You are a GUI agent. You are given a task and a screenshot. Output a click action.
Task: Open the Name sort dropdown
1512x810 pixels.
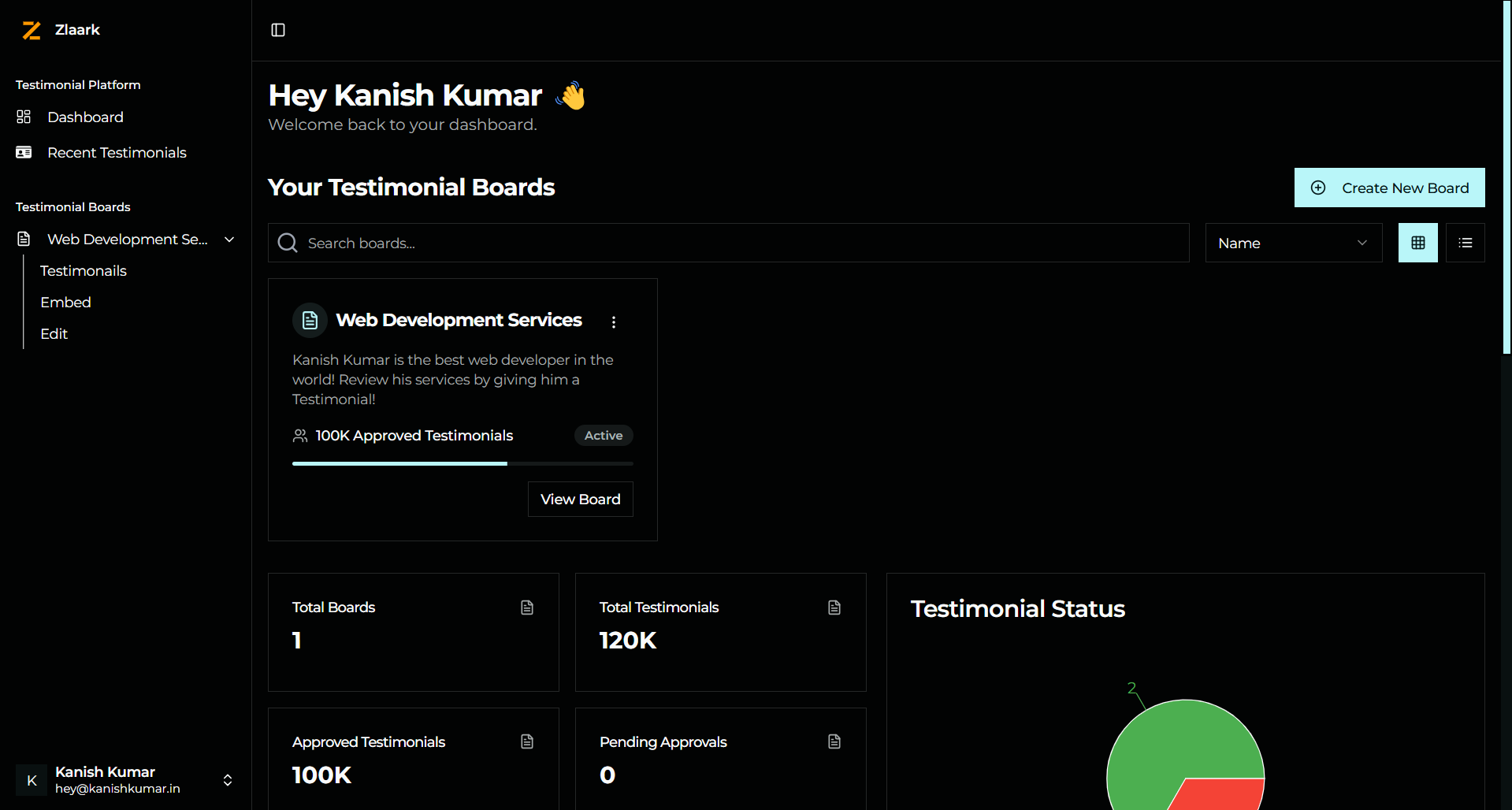pyautogui.click(x=1293, y=243)
